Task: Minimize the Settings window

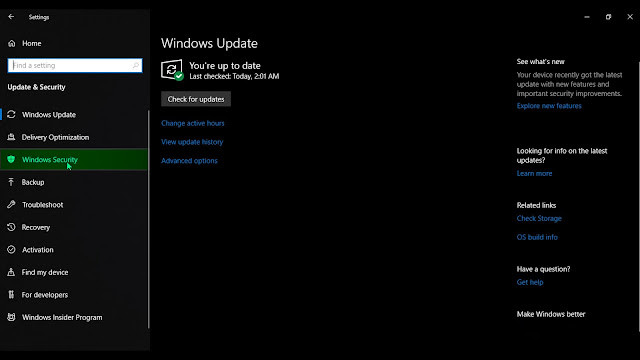Action: [587, 17]
